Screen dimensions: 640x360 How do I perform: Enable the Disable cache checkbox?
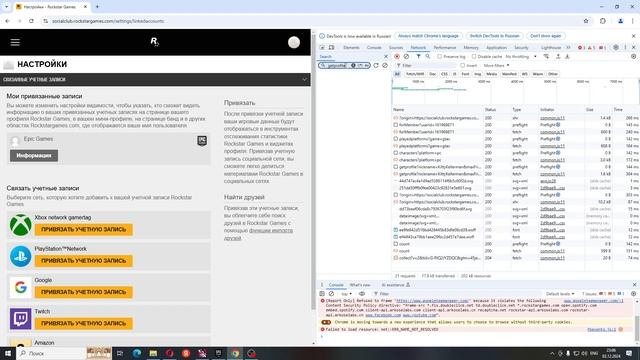tap(474, 57)
